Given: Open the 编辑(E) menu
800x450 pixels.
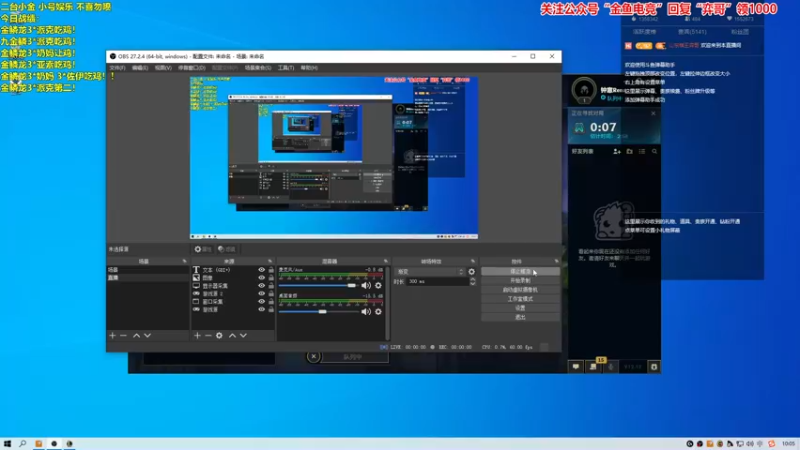Looking at the screenshot, I should (140, 68).
